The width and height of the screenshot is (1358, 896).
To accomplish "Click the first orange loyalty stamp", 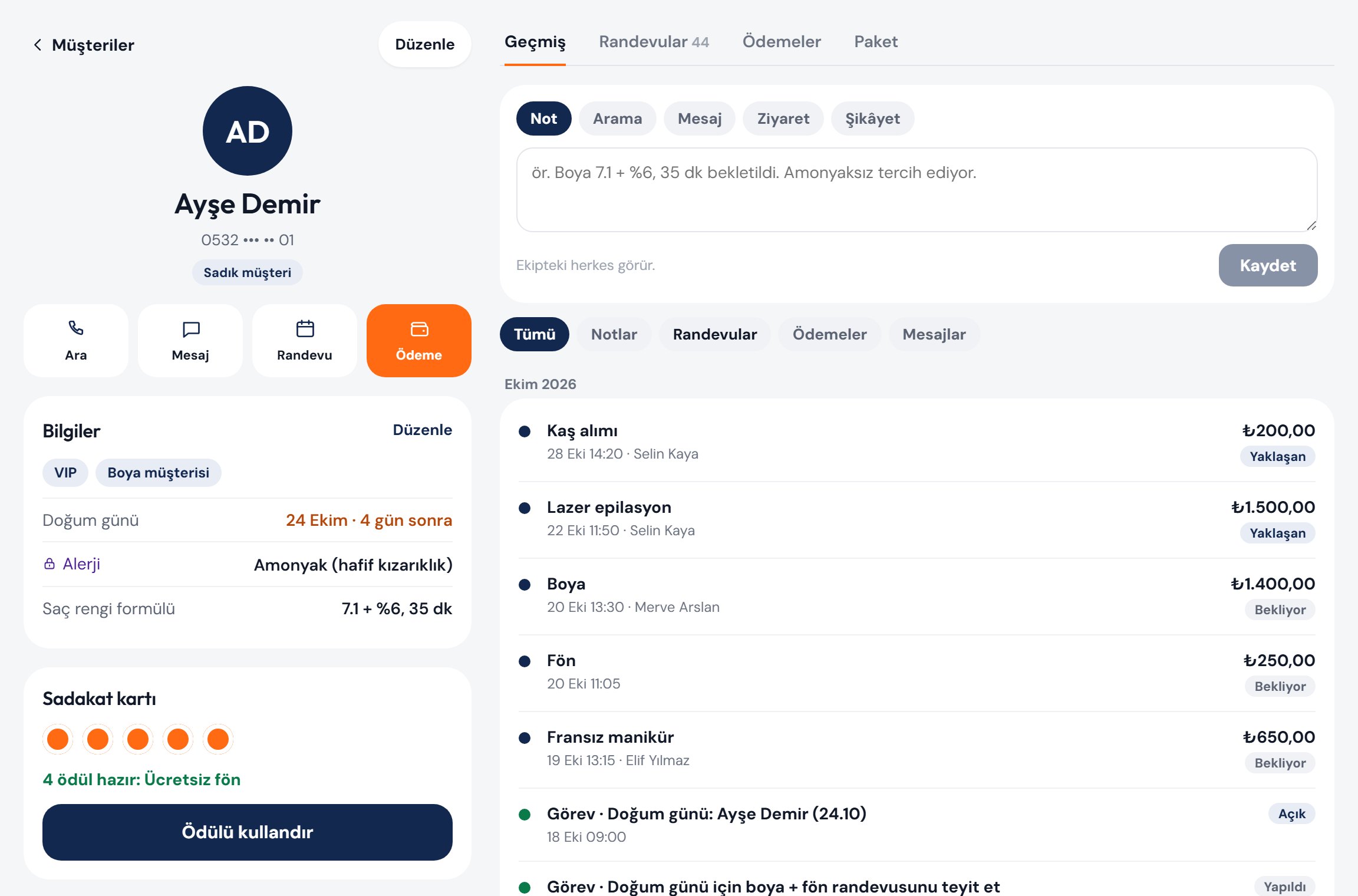I will (x=58, y=739).
